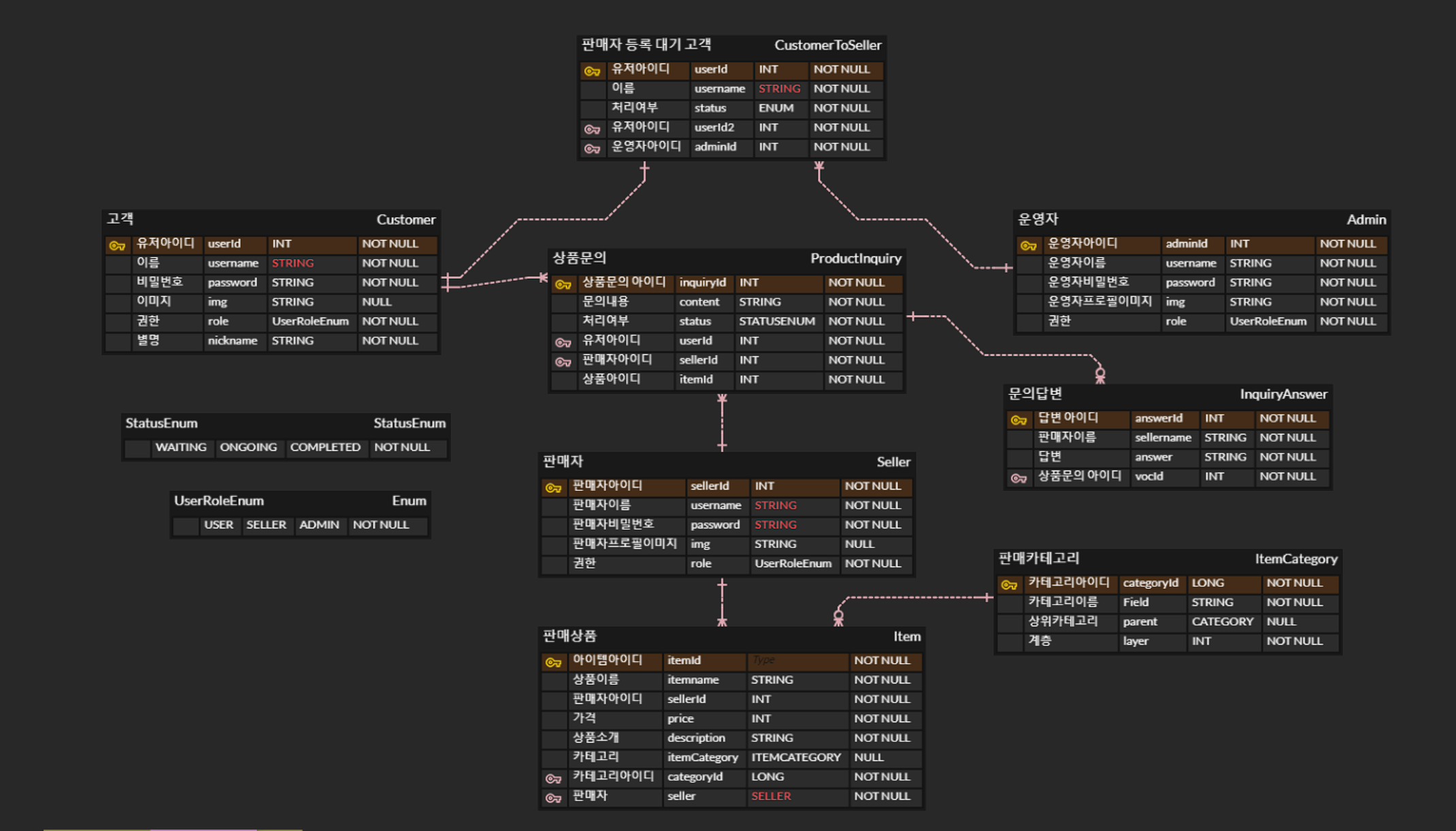
Task: Click the nickname column in Customer table
Action: (233, 340)
